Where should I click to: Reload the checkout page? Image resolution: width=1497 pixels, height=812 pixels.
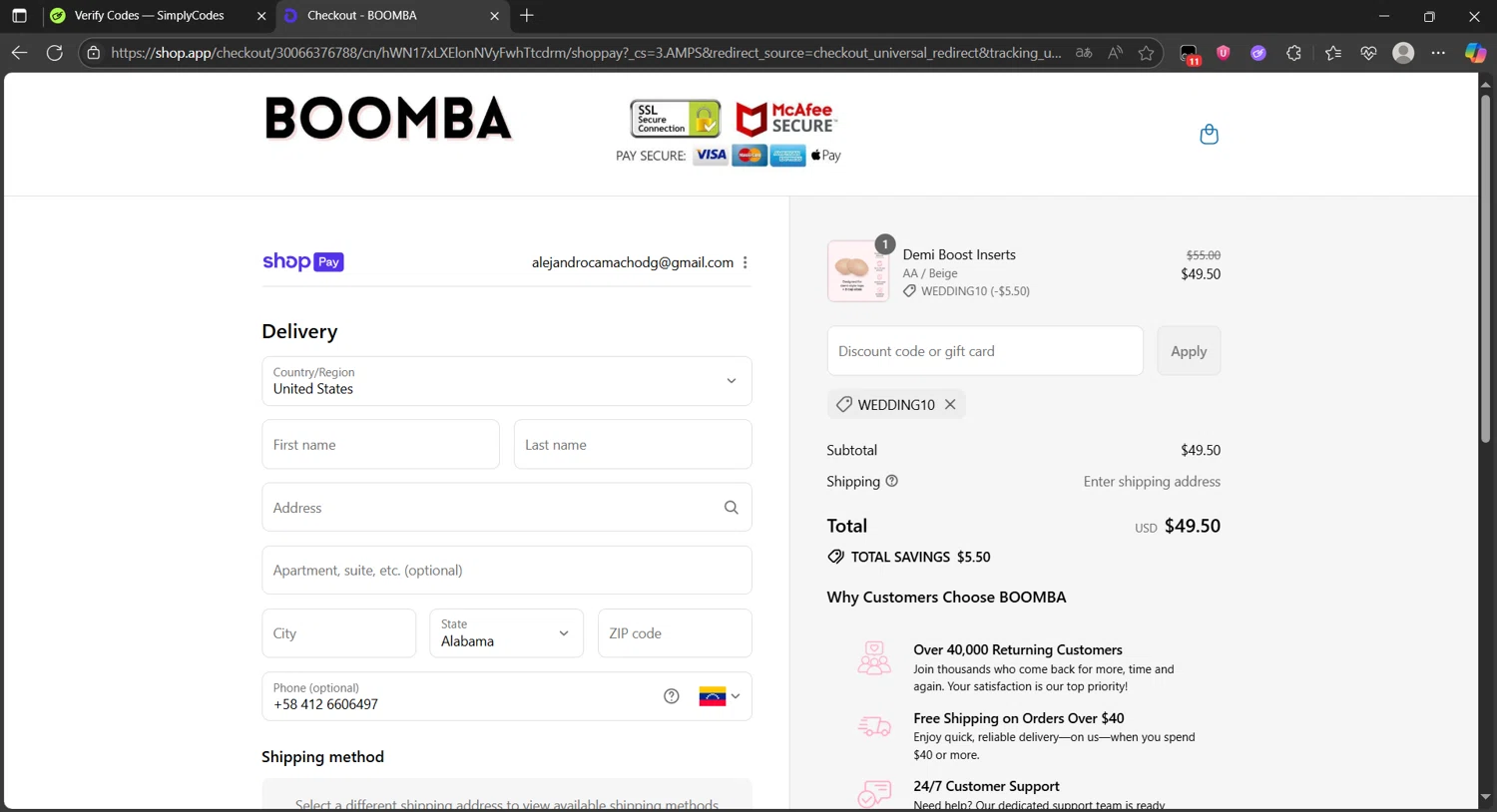click(x=55, y=53)
